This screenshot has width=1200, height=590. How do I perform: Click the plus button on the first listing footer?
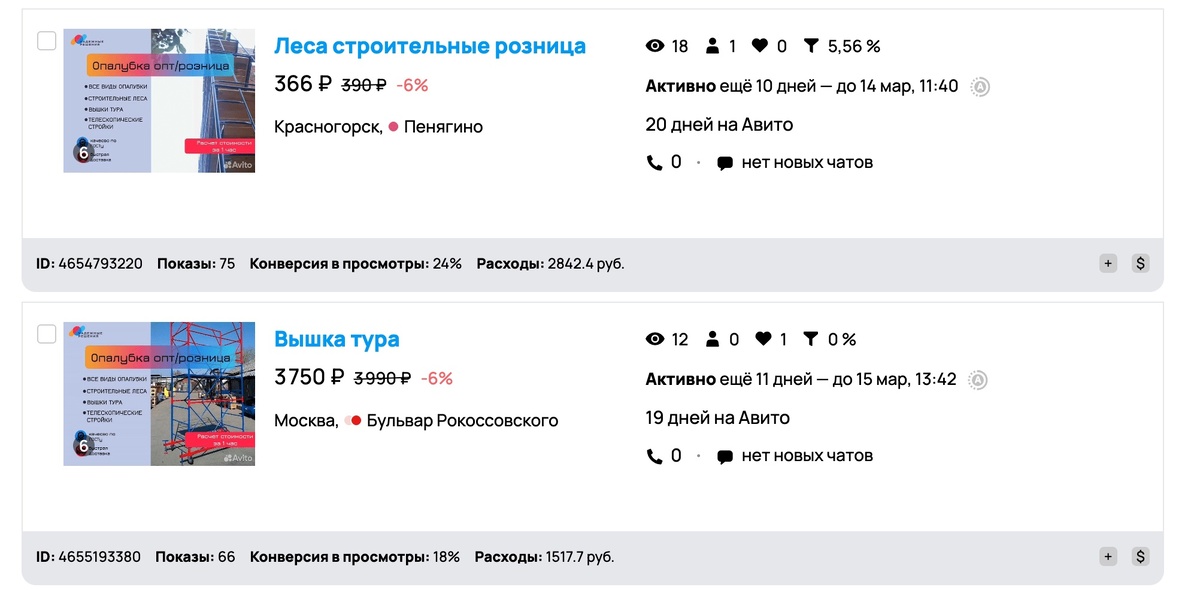tap(1108, 263)
